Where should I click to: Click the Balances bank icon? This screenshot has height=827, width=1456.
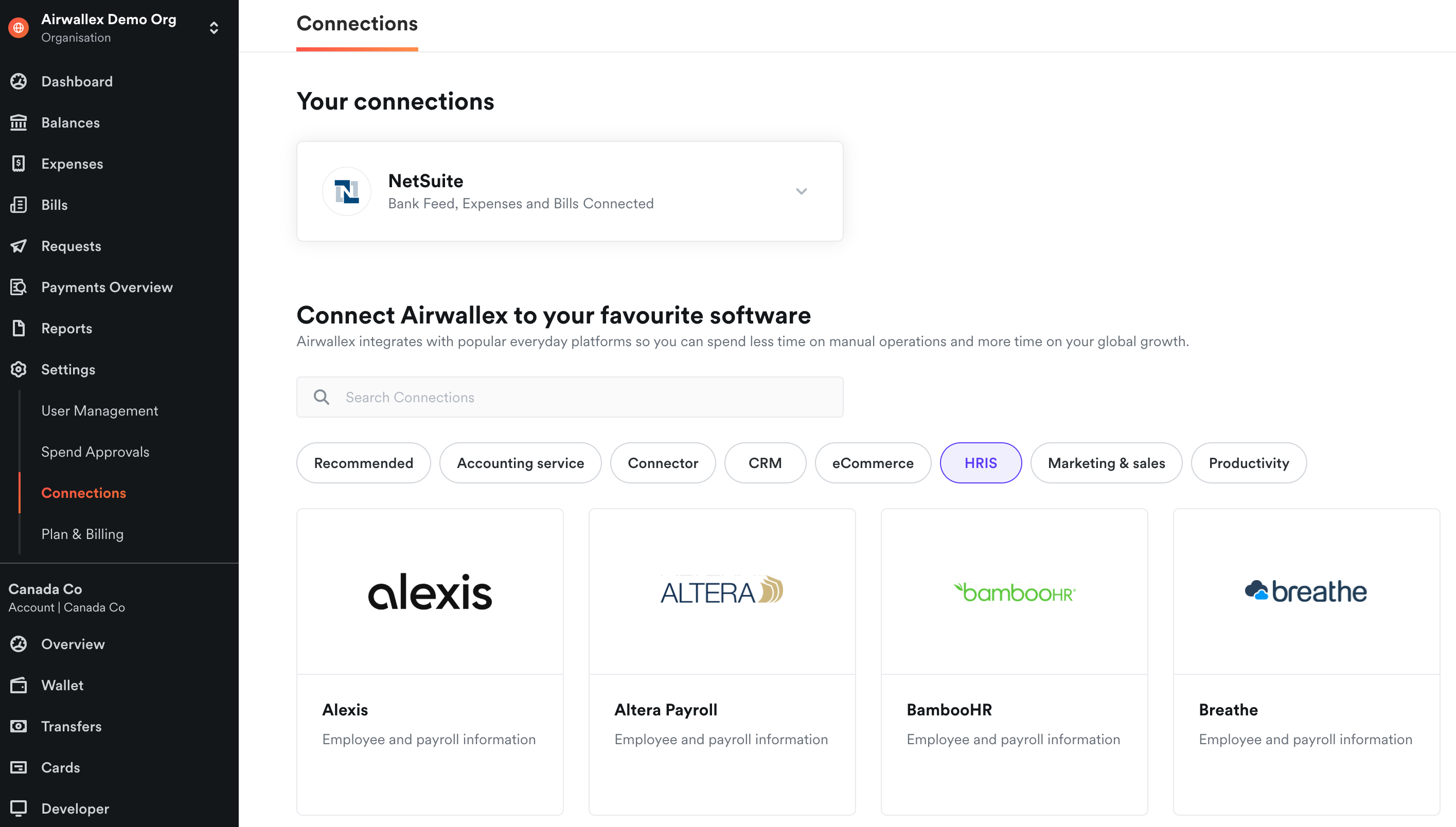19,123
